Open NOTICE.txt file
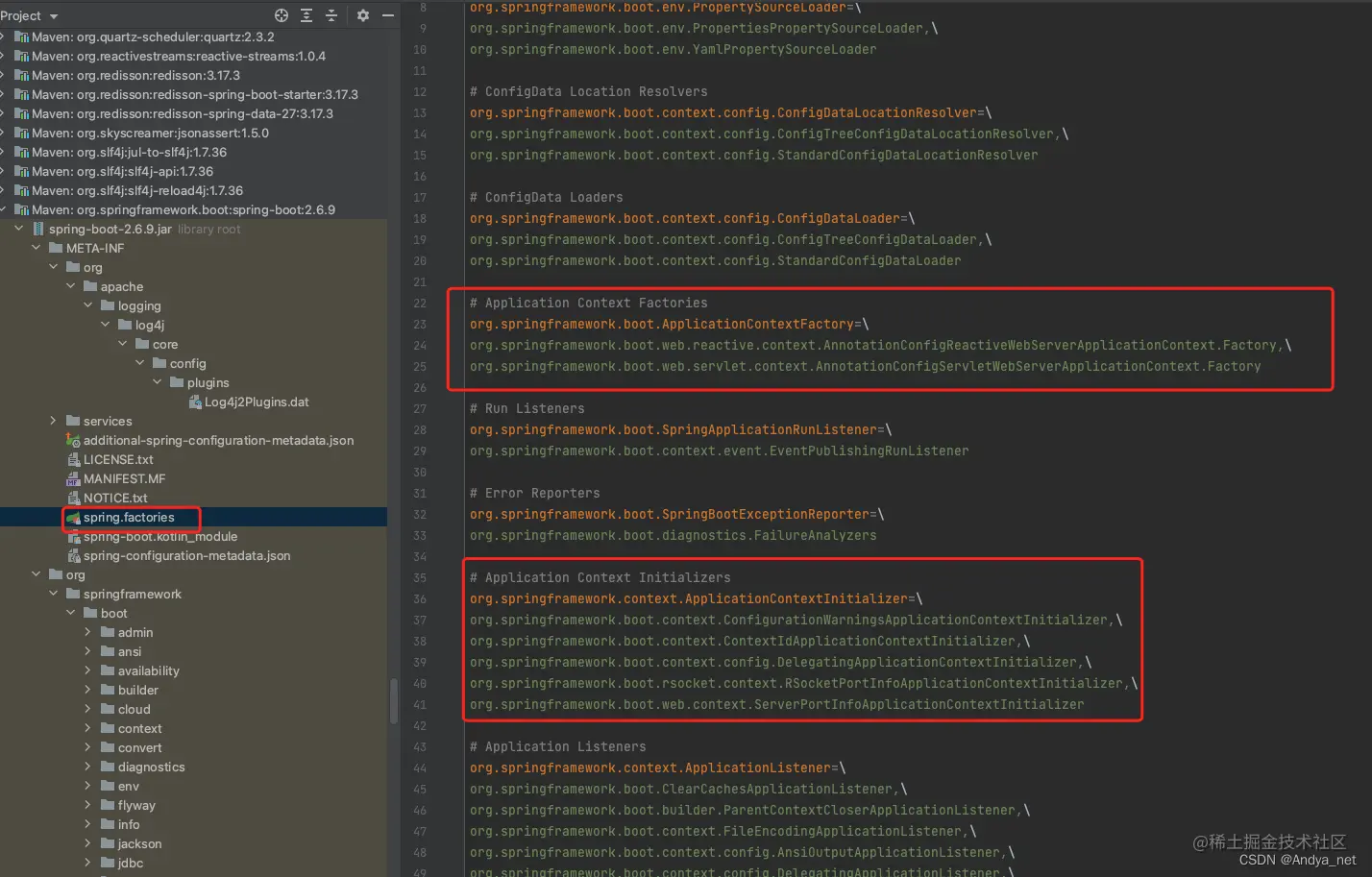Image resolution: width=1372 pixels, height=877 pixels. [115, 498]
